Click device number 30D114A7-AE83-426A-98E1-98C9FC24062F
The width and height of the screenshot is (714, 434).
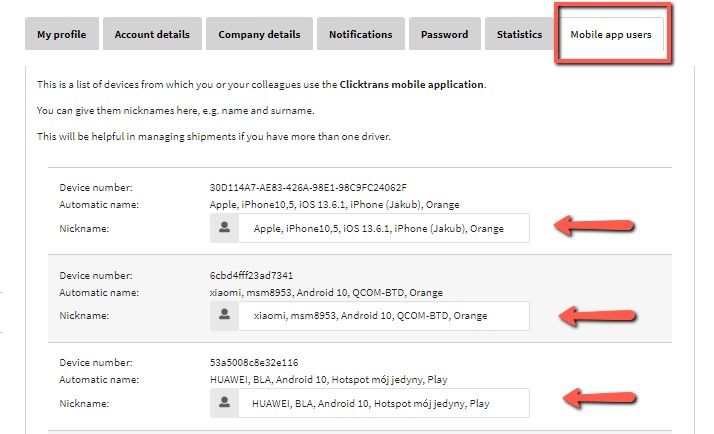[x=308, y=188]
